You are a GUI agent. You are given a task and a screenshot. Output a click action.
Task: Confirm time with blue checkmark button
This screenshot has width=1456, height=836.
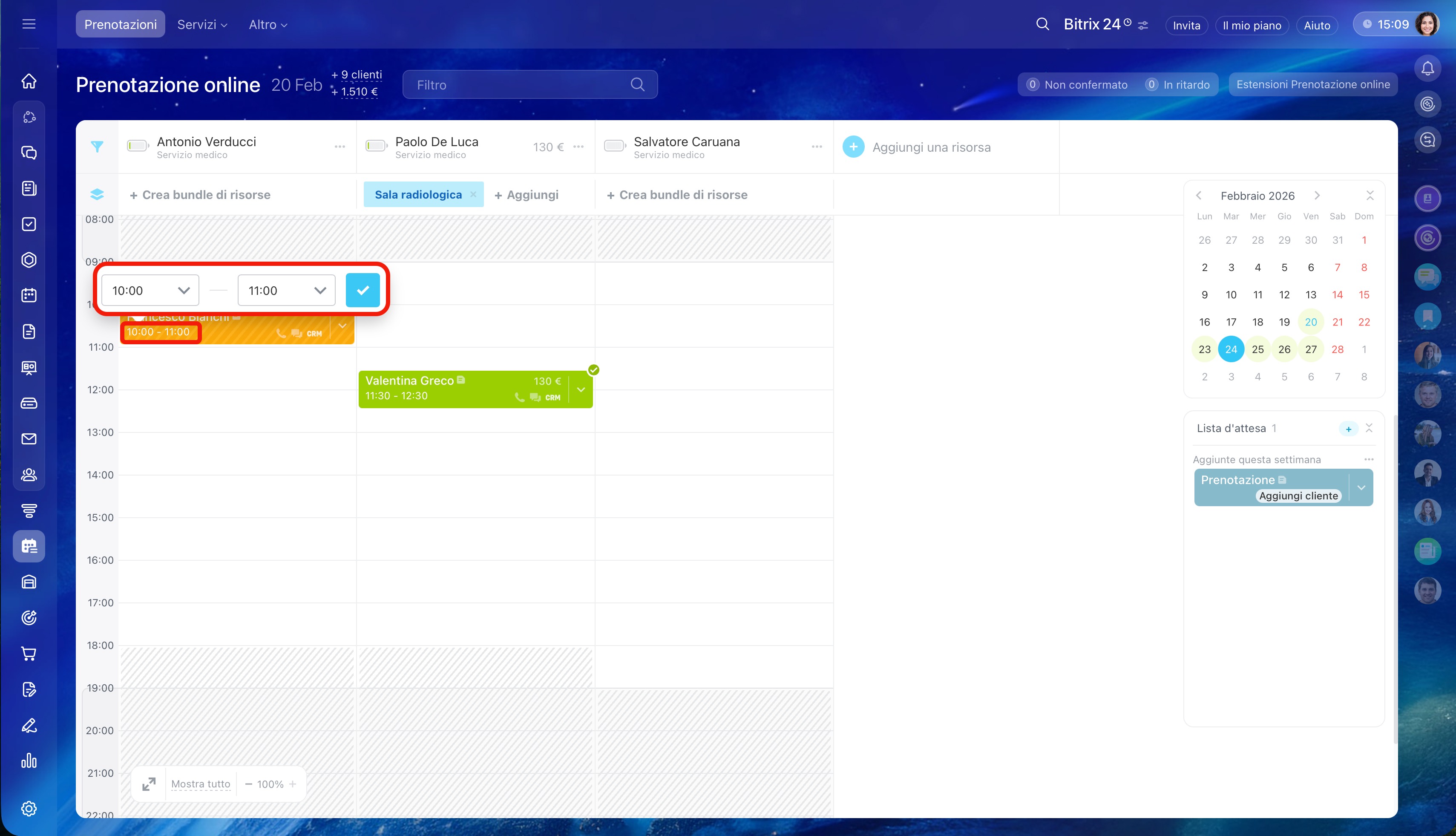pos(362,291)
